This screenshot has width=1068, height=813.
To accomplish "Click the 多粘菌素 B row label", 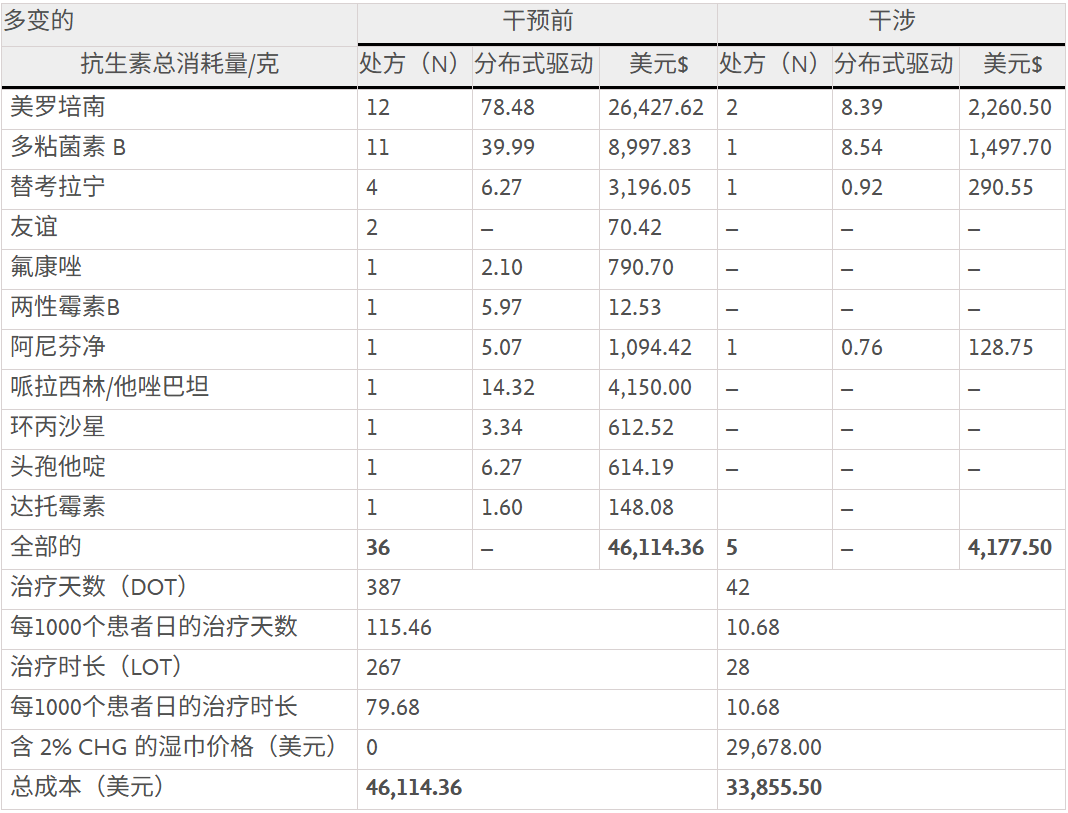I will (x=68, y=148).
